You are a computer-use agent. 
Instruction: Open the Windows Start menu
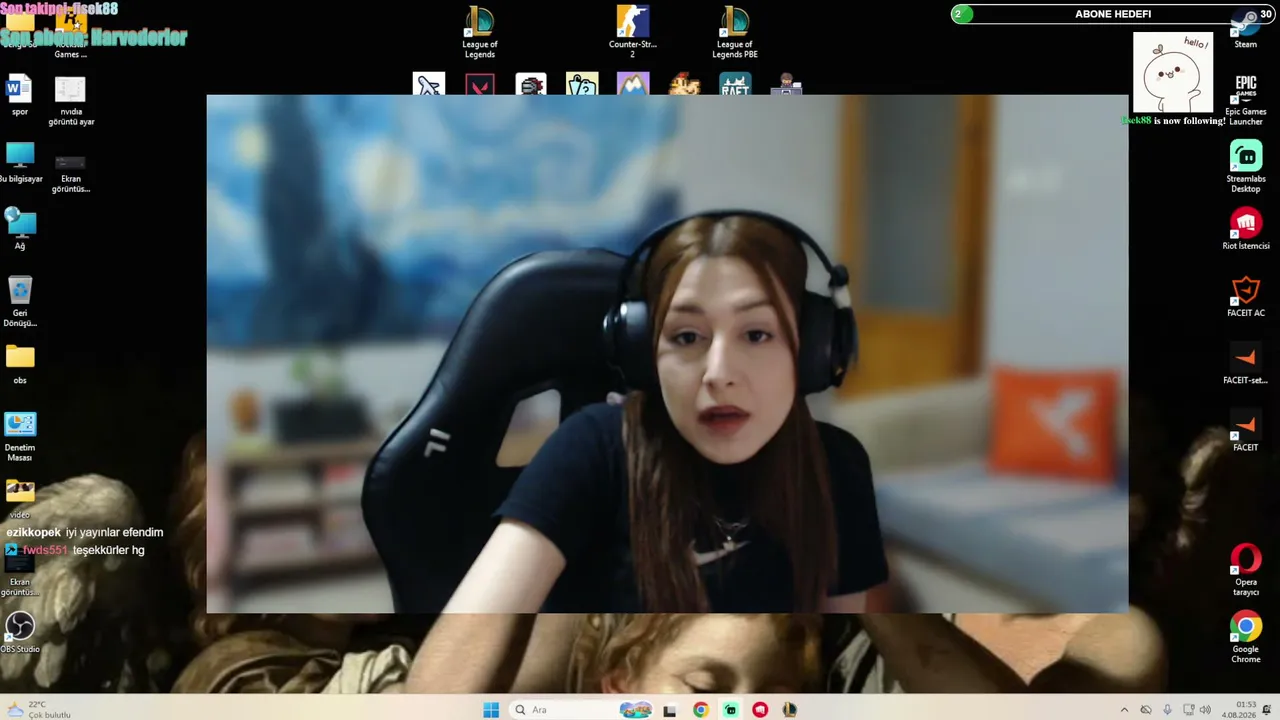(x=491, y=710)
